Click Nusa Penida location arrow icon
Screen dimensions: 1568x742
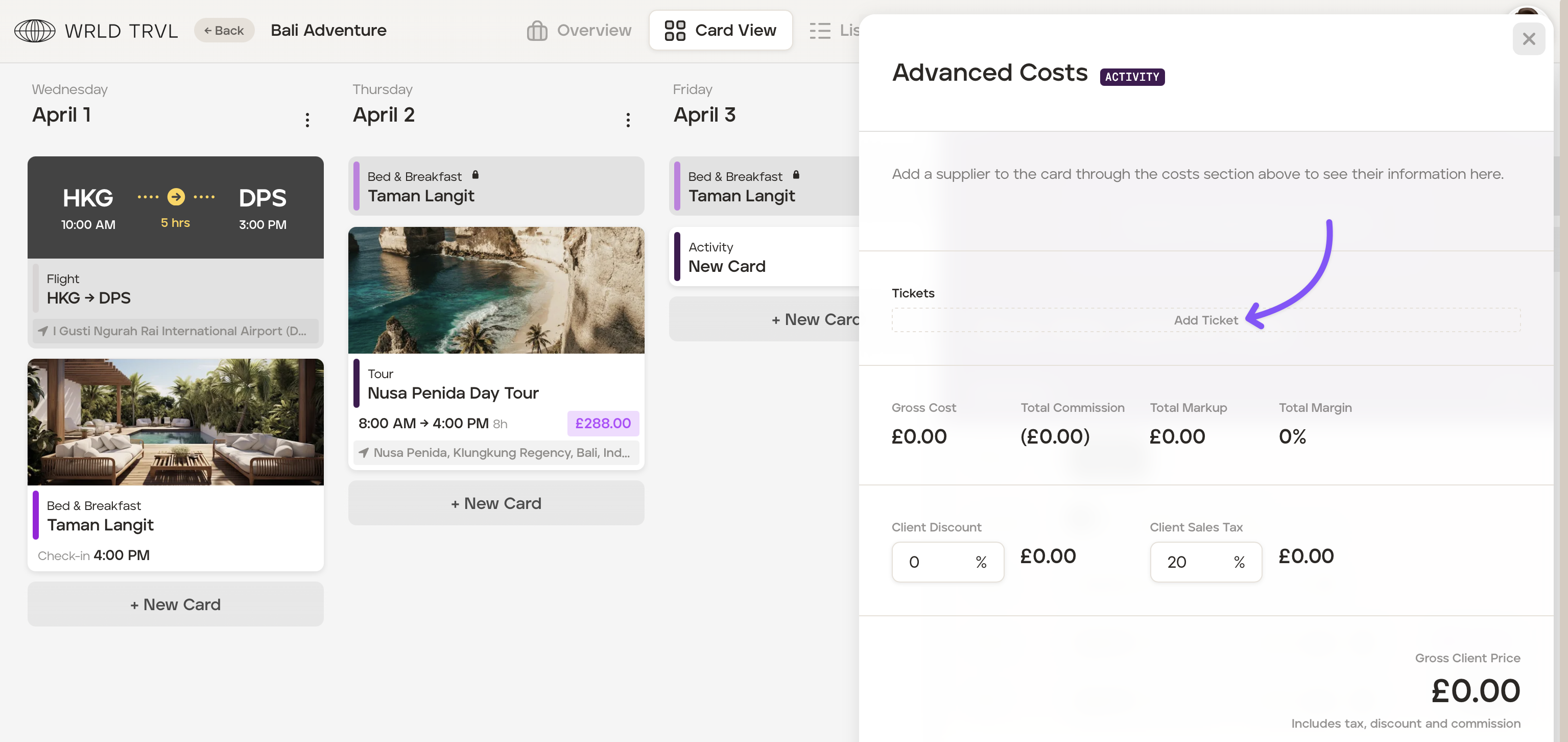[x=363, y=453]
